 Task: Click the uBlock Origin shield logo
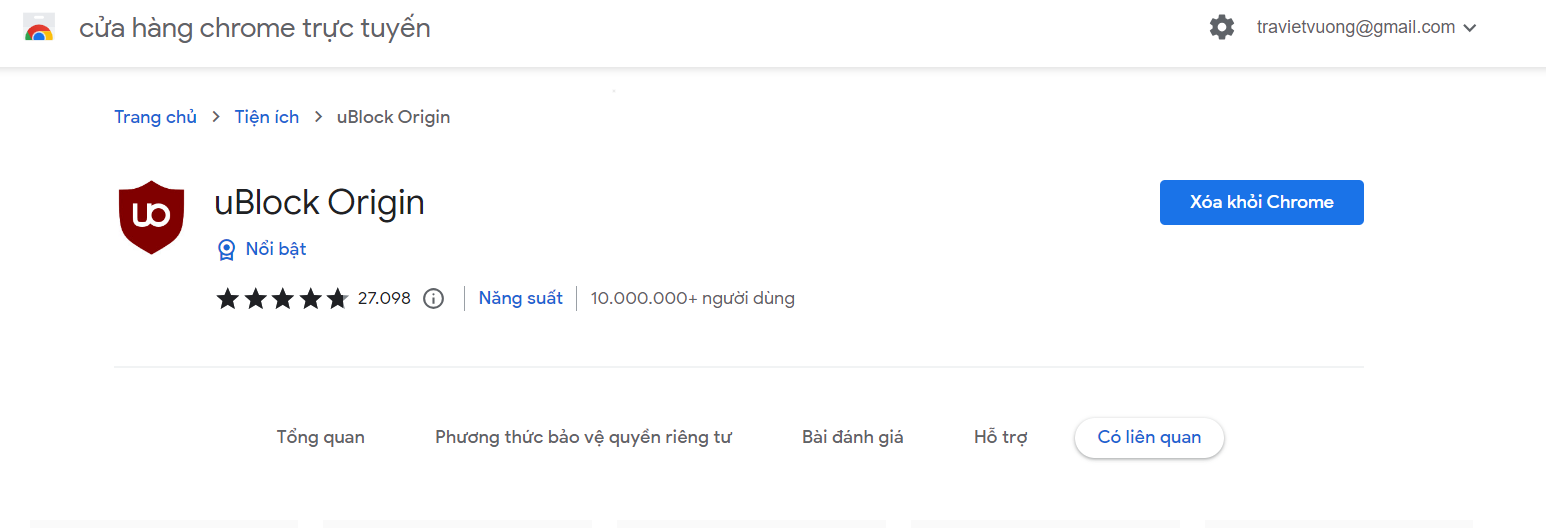pyautogui.click(x=151, y=217)
